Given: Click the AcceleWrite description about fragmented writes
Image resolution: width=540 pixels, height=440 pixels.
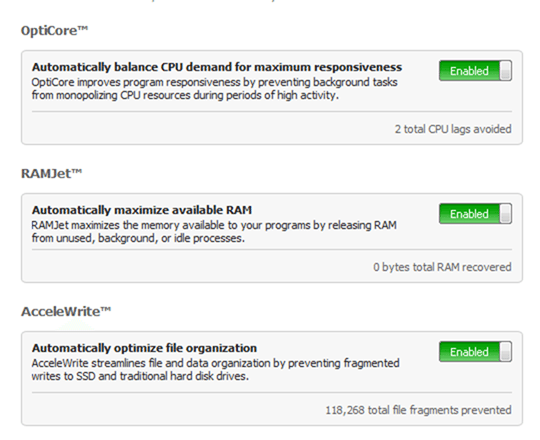Looking at the screenshot, I should (215, 369).
